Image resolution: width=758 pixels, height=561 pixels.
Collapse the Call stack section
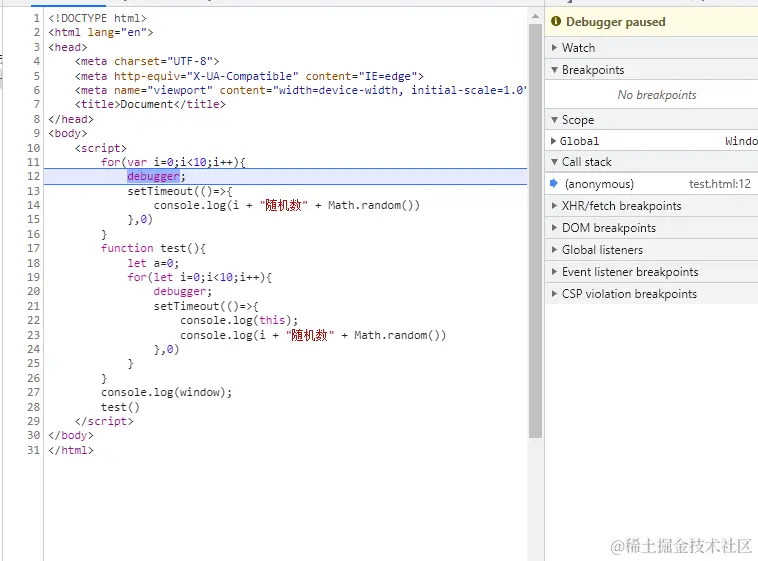point(651,162)
